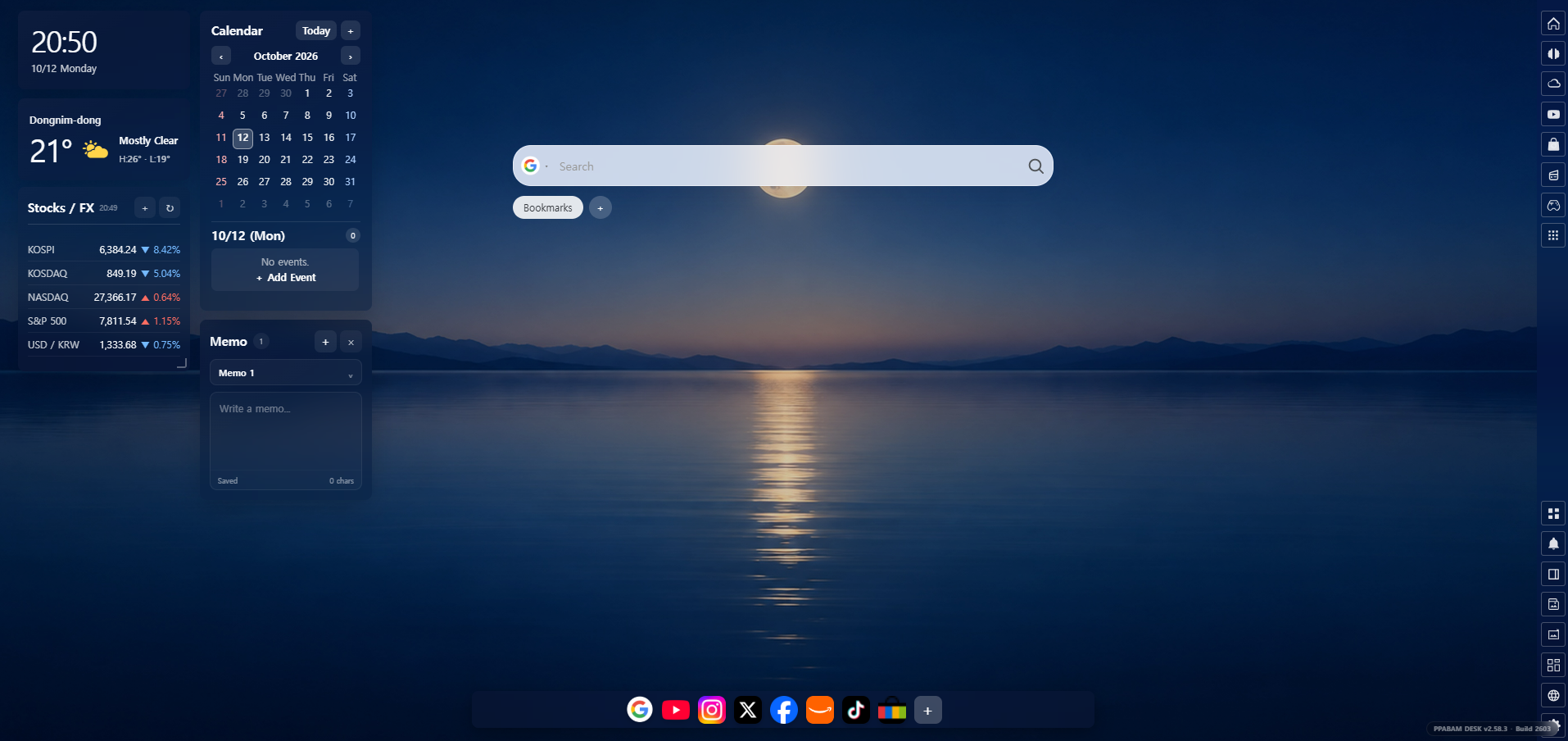Jump to Today in the calendar
This screenshot has width=1568, height=741.
(x=316, y=31)
